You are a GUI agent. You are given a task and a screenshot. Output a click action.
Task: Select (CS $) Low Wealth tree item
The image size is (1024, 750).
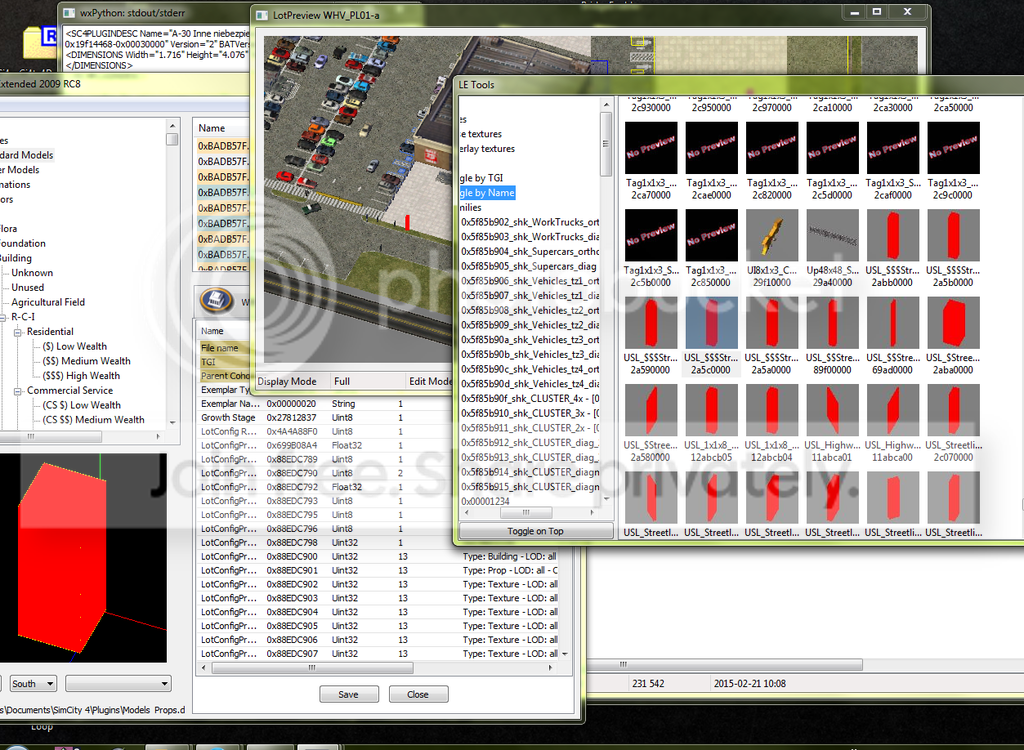[x=81, y=405]
